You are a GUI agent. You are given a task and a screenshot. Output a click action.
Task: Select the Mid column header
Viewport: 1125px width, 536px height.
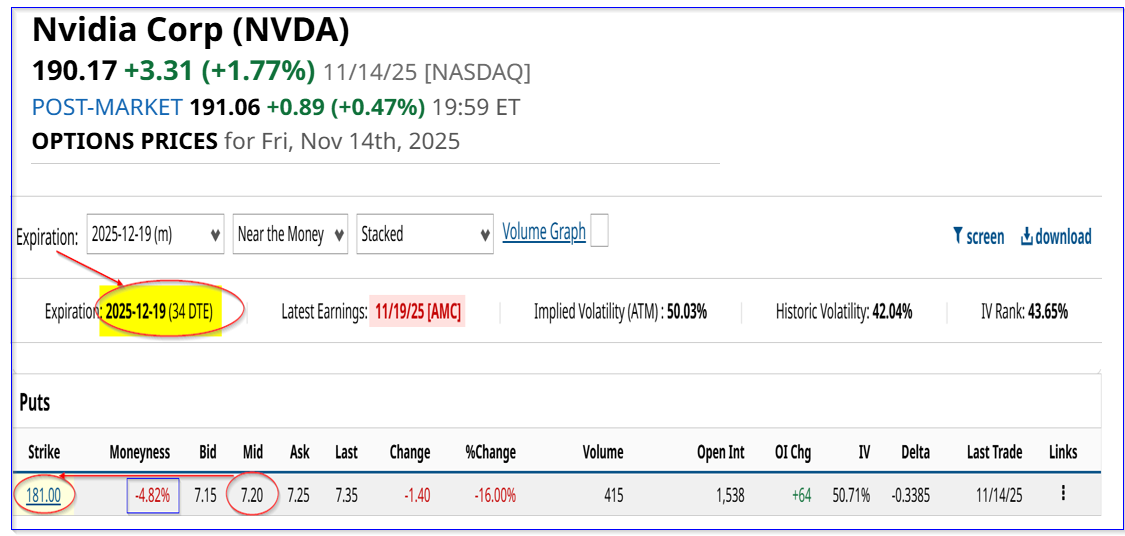252,452
